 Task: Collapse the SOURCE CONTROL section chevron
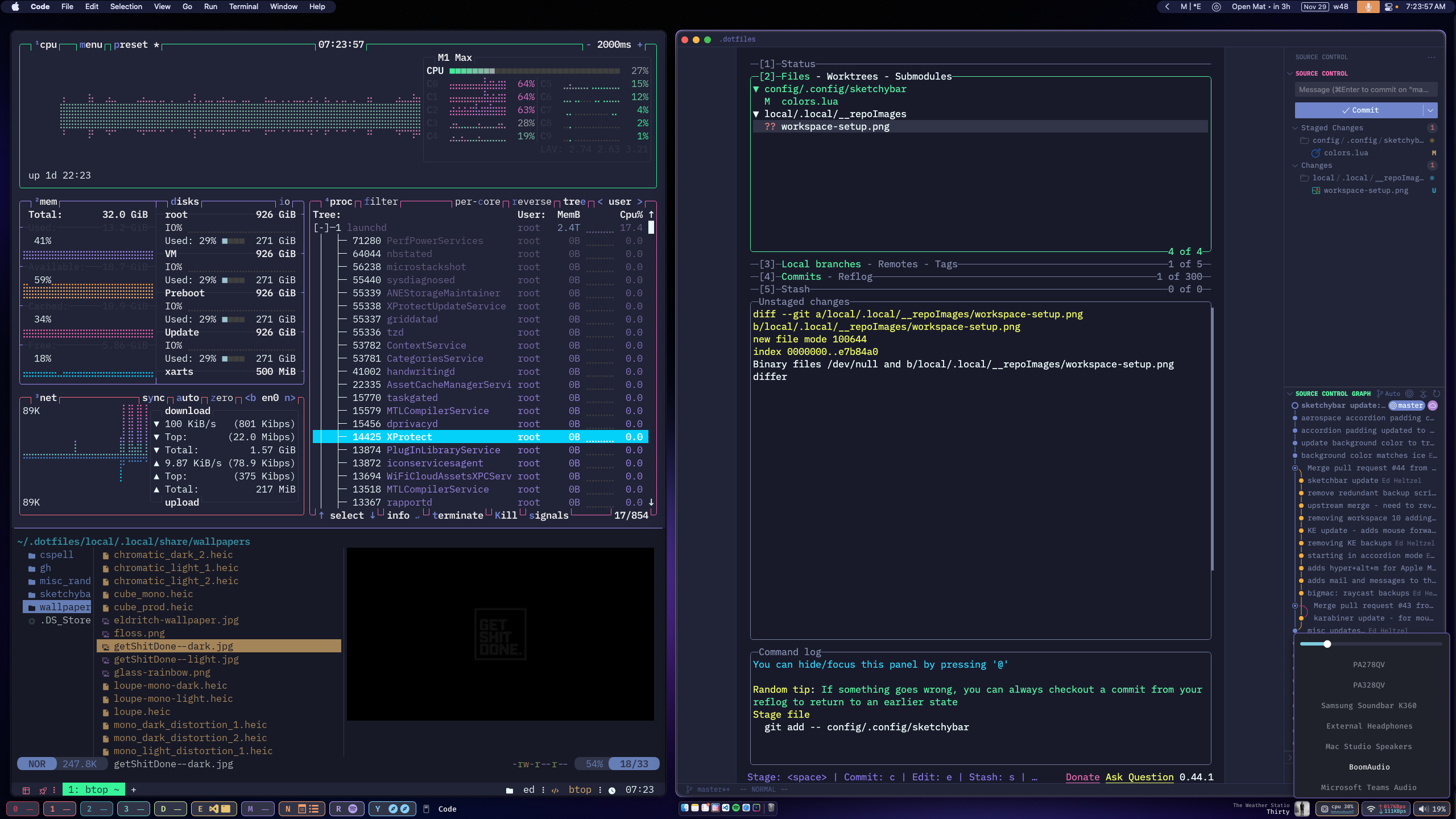point(1290,73)
